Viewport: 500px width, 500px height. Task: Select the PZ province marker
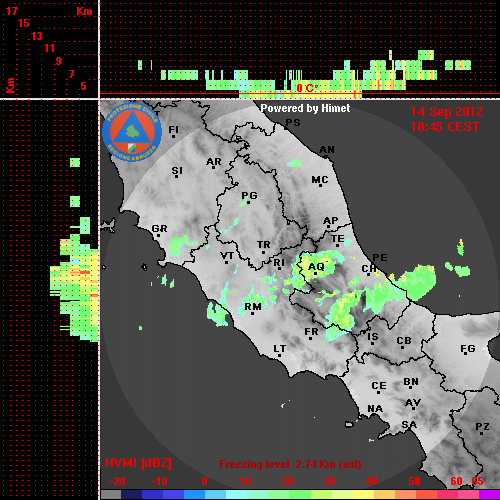(x=482, y=428)
